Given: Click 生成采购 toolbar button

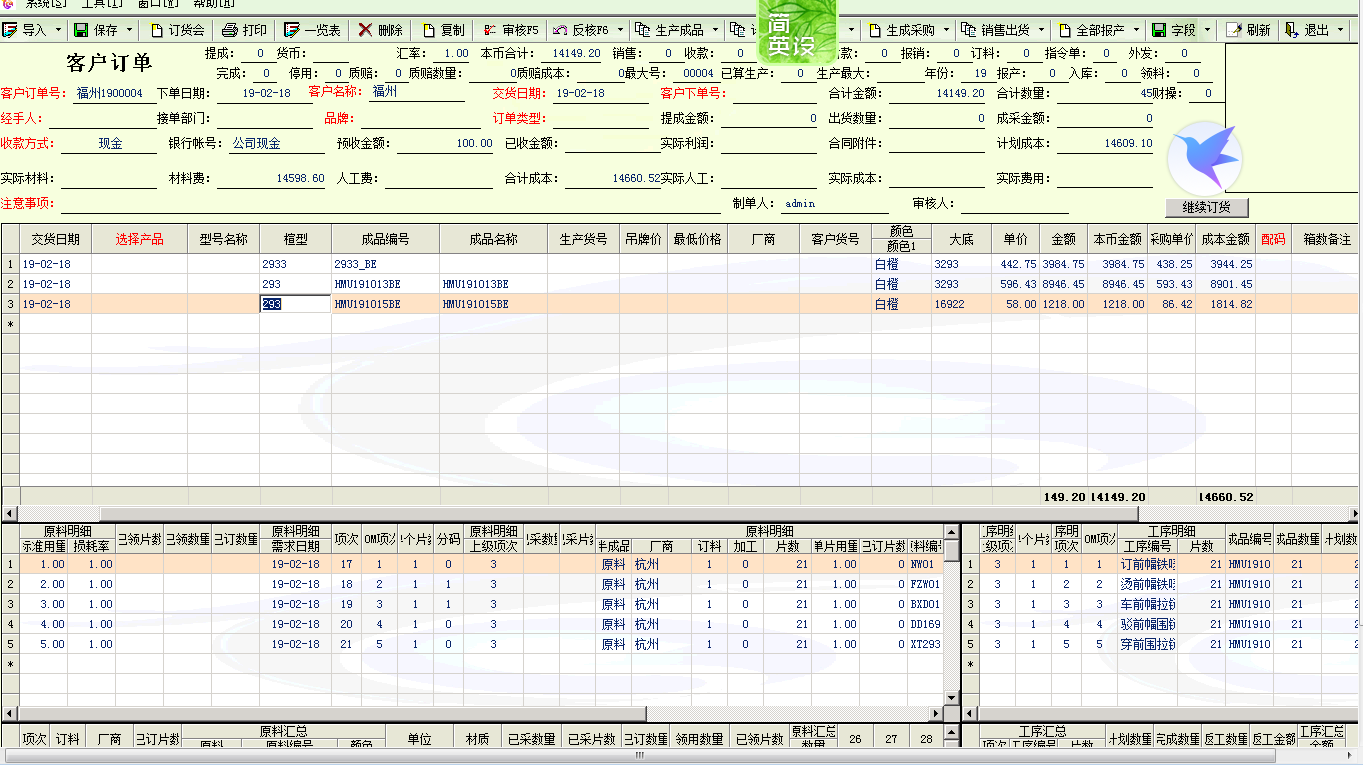Looking at the screenshot, I should [x=901, y=30].
